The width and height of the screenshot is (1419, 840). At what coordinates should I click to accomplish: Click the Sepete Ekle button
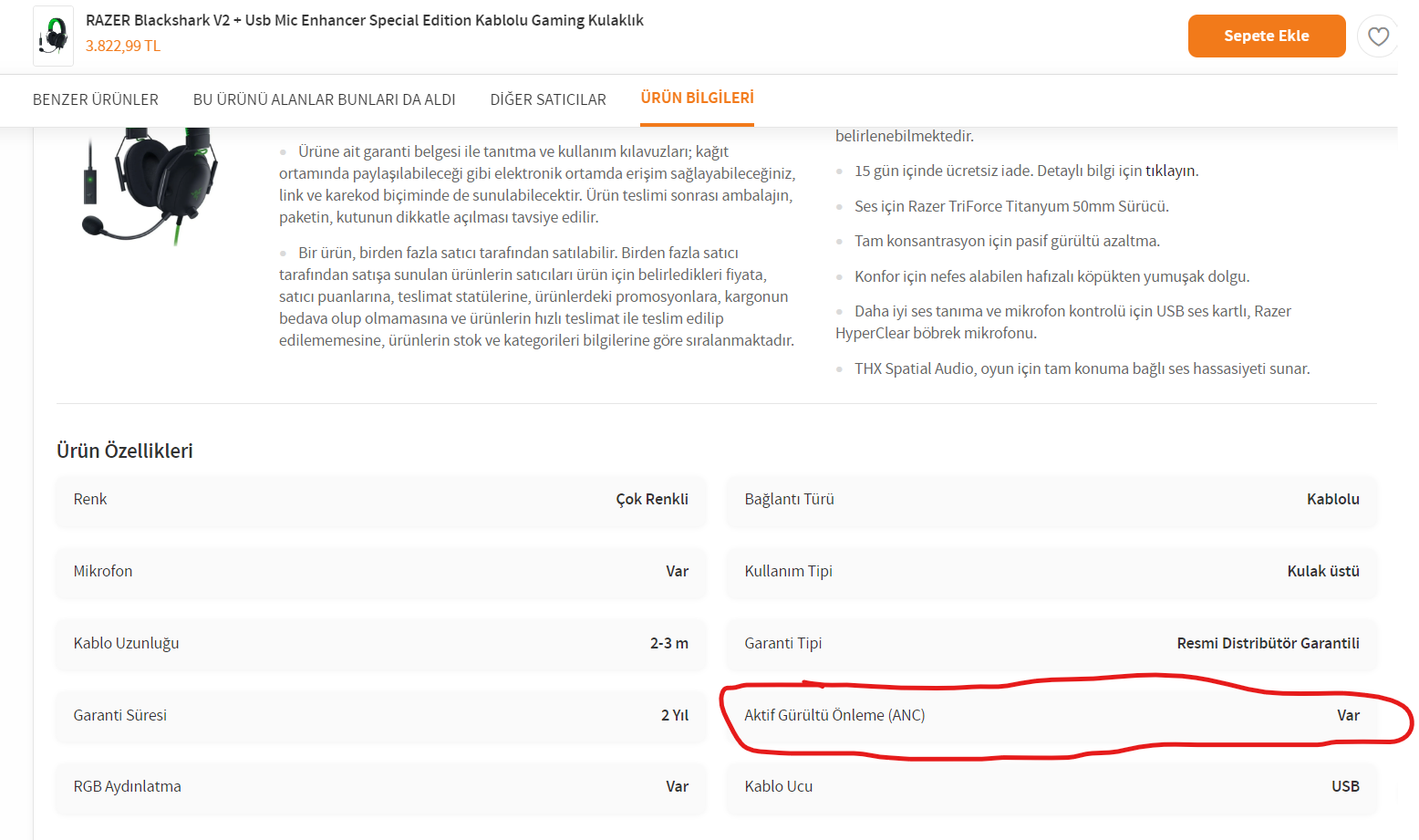tap(1267, 36)
